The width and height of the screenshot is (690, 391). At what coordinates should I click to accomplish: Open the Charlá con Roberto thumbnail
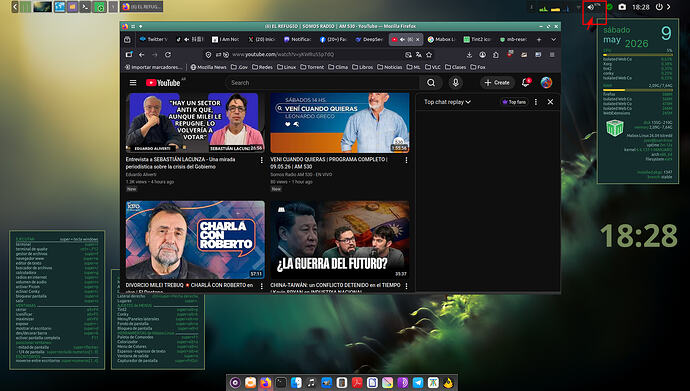(x=195, y=240)
